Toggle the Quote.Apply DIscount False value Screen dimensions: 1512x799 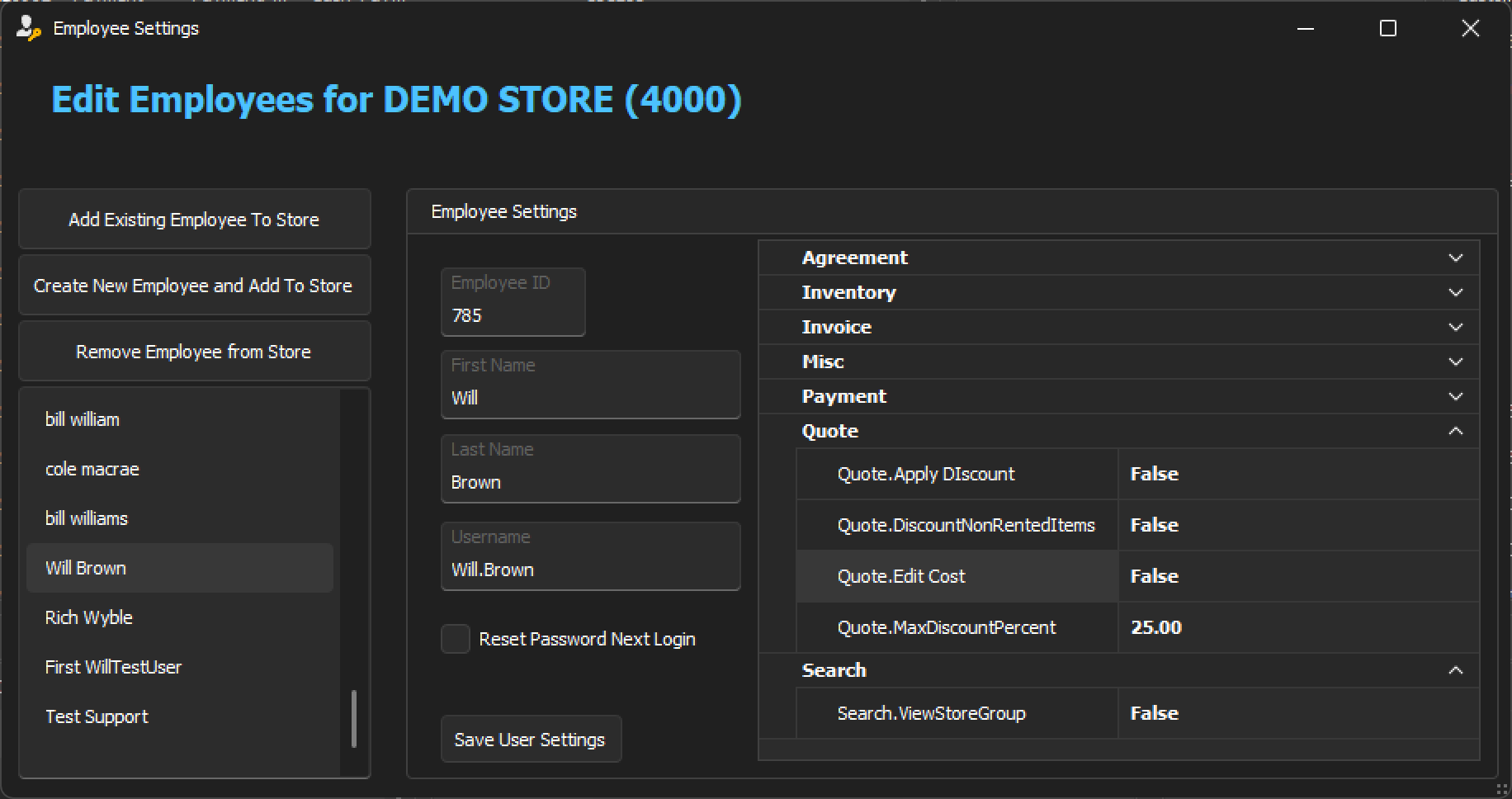(x=1154, y=474)
